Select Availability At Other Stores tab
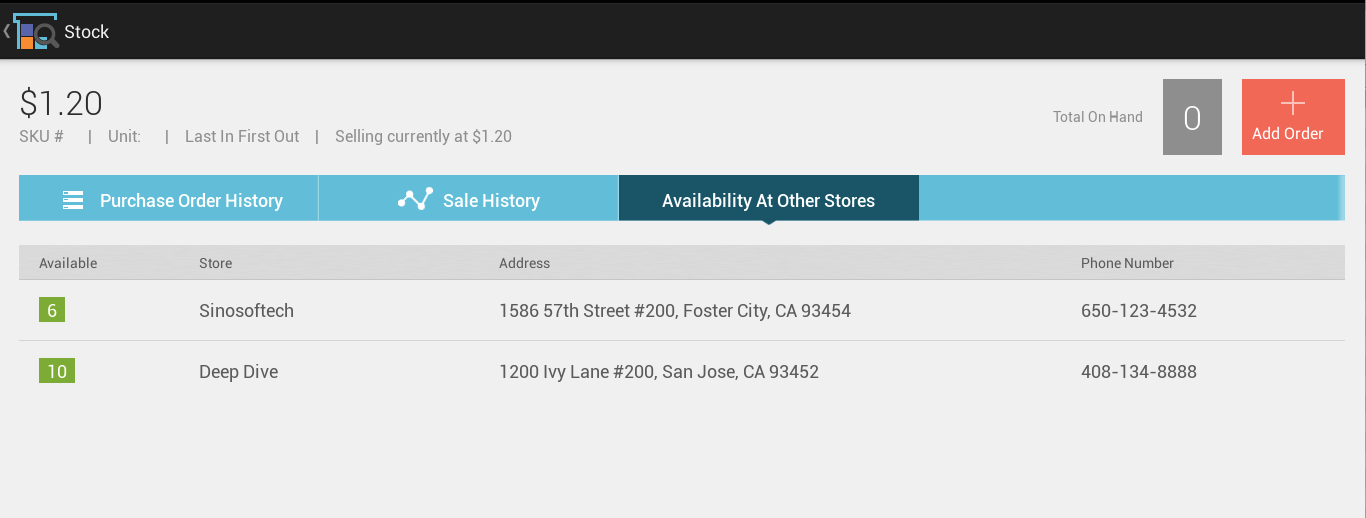The image size is (1366, 518). point(769,198)
